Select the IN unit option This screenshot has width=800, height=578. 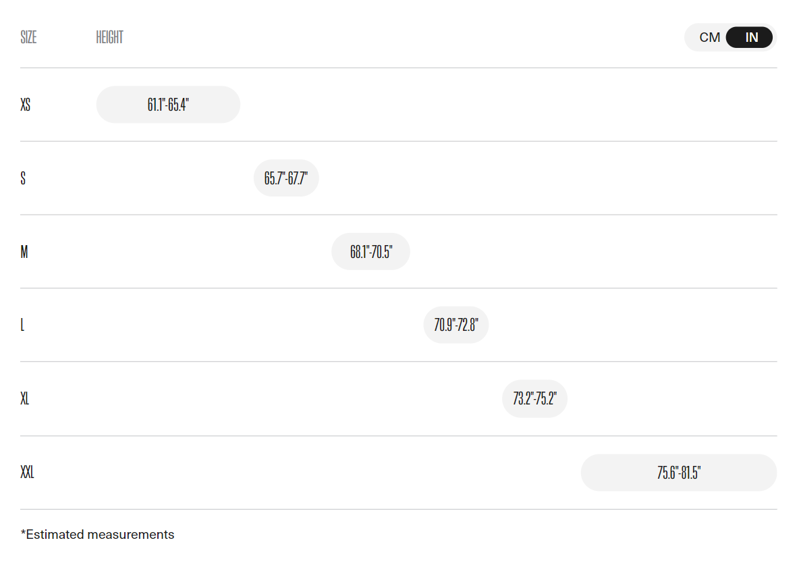point(751,38)
